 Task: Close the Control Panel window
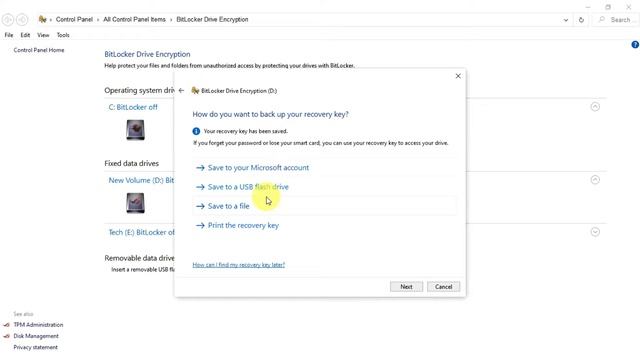(629, 7)
